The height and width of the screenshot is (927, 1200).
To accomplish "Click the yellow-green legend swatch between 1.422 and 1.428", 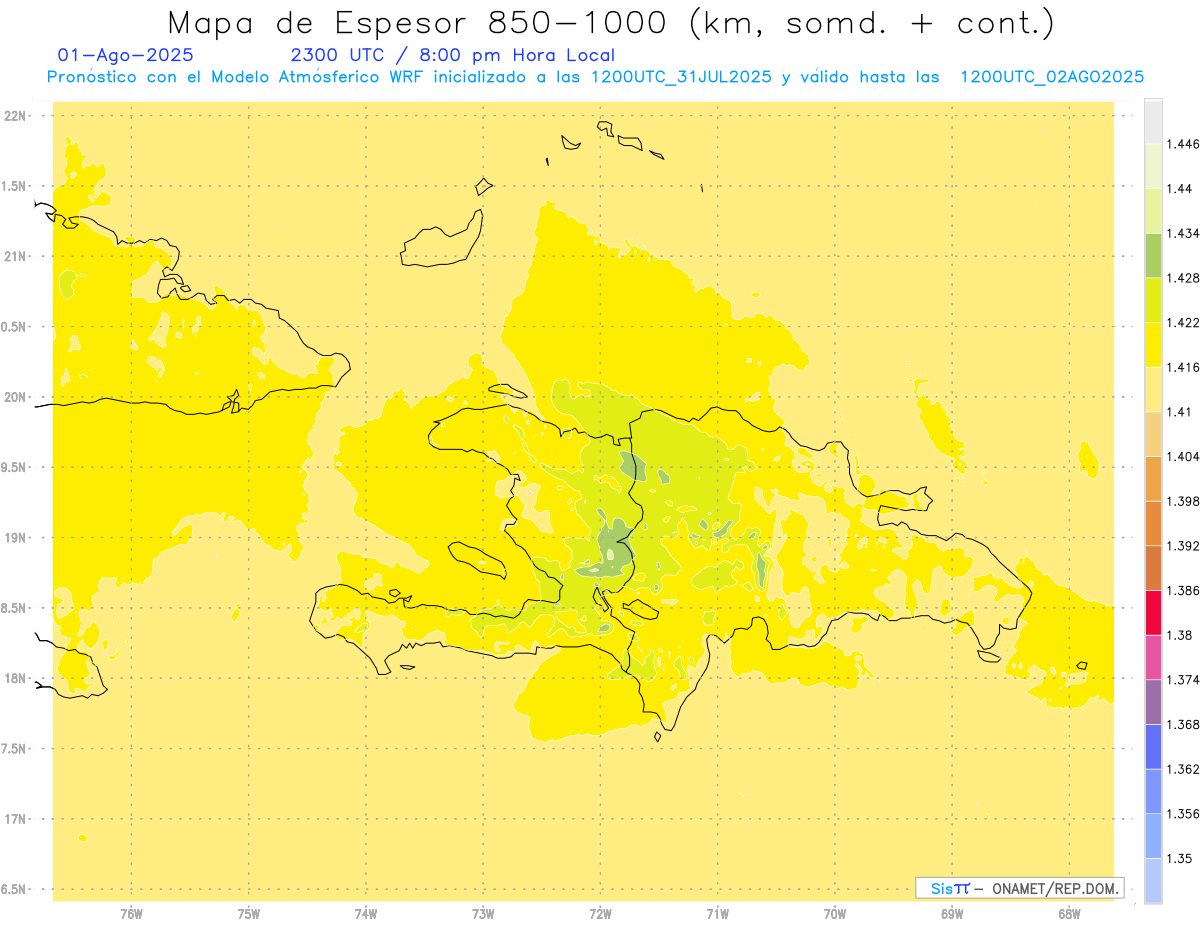I will (1153, 300).
